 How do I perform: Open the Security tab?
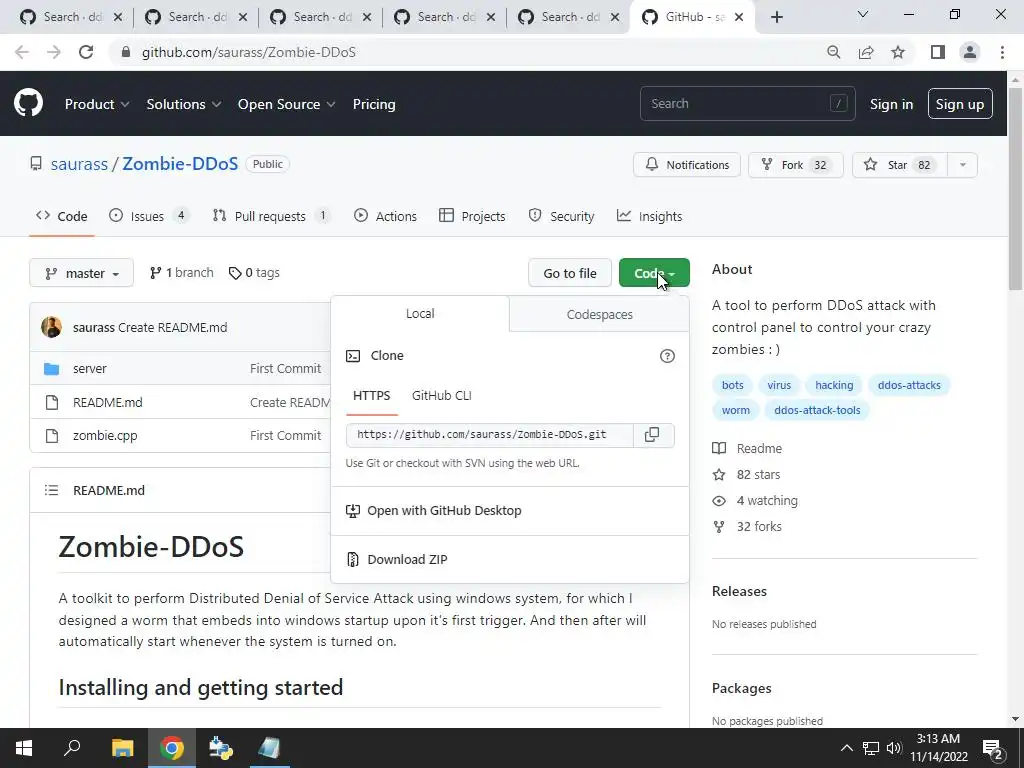[x=562, y=216]
